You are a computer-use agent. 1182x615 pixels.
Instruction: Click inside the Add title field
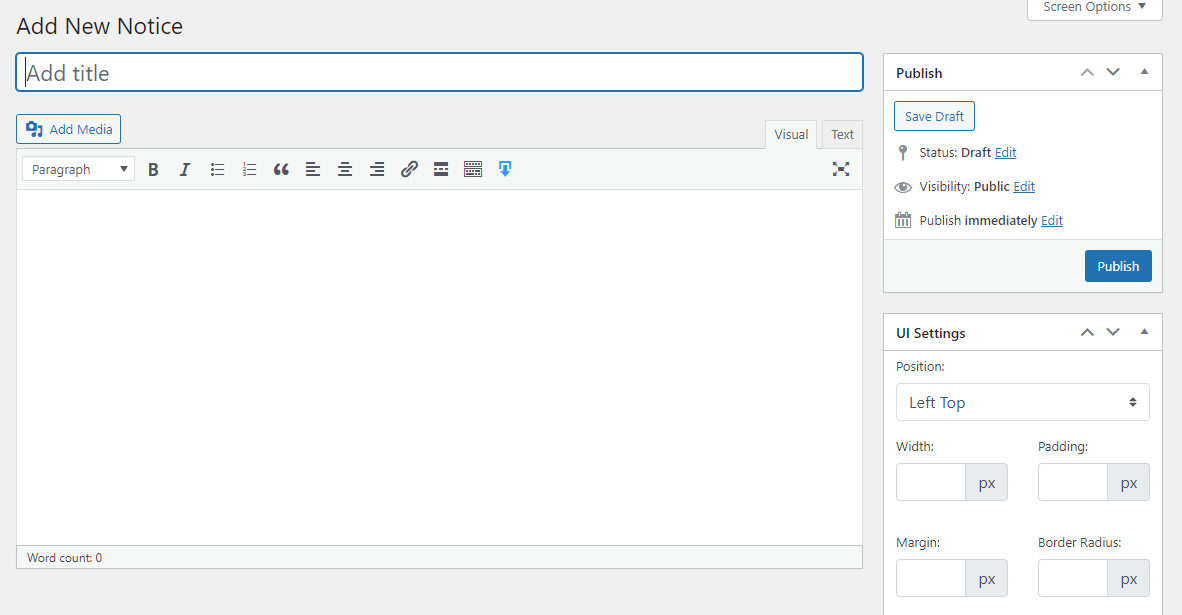[440, 72]
